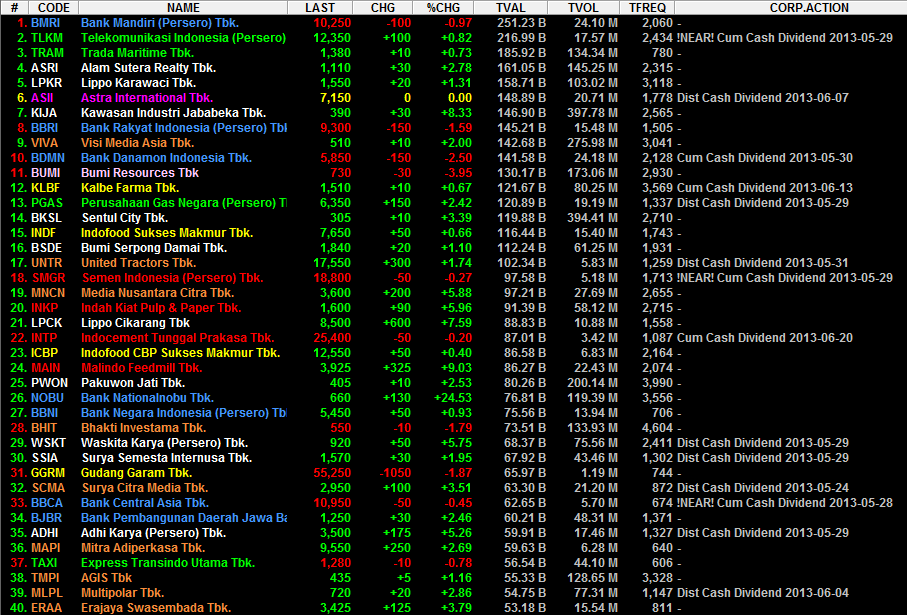The width and height of the screenshot is (907, 615).
Task: Click Pakuwon Jati Tbk. name
Action: pos(133,384)
